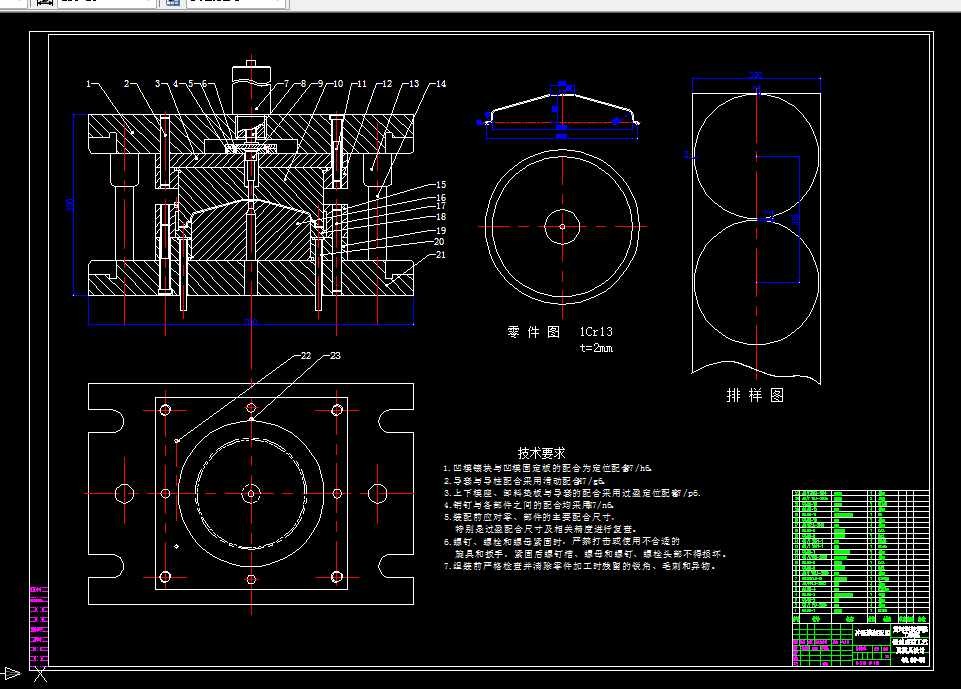Select part balloon number '13'
Image resolution: width=961 pixels, height=689 pixels.
pyautogui.click(x=414, y=83)
